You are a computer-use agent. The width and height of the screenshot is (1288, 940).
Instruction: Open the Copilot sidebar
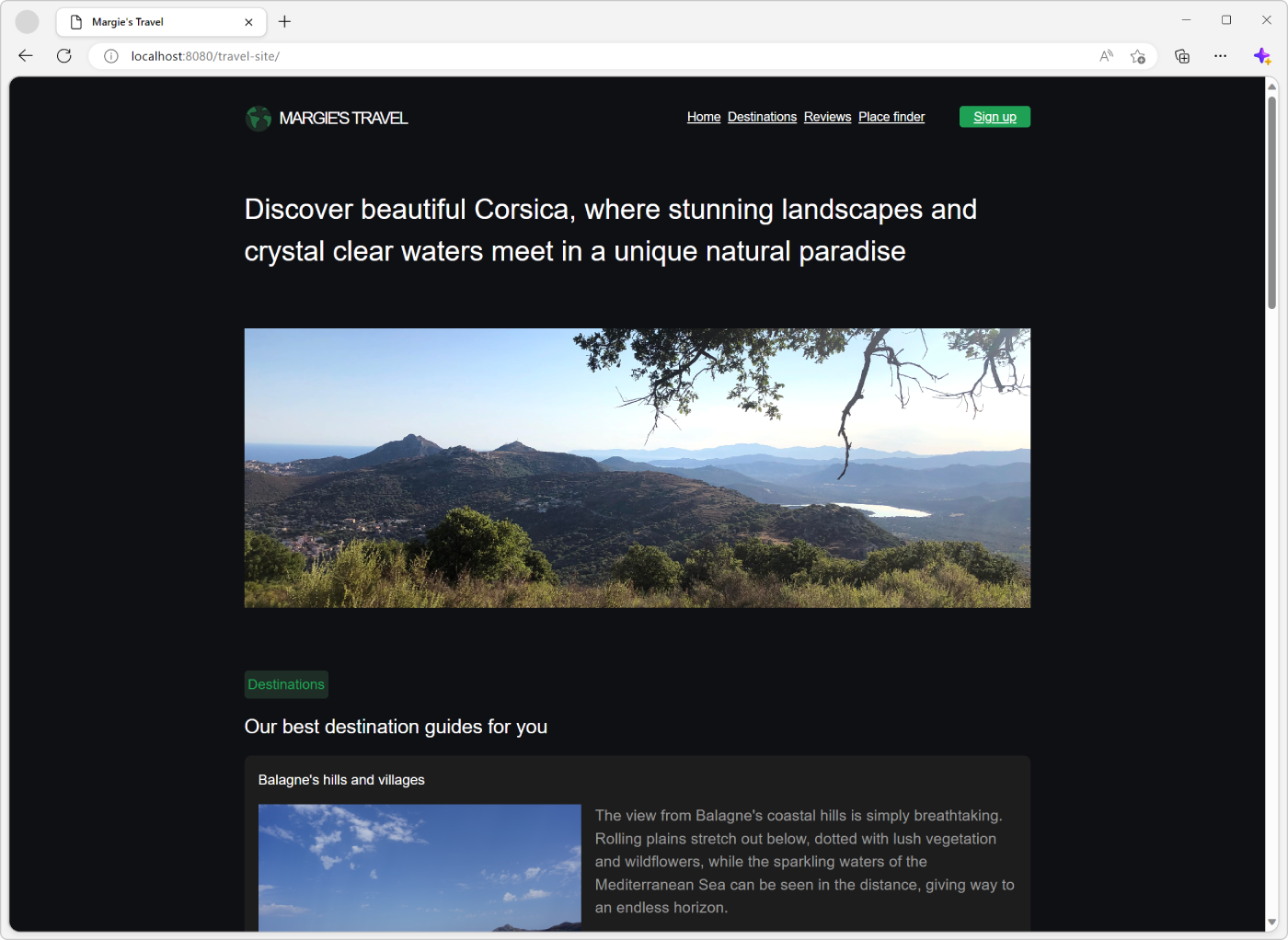[x=1261, y=56]
